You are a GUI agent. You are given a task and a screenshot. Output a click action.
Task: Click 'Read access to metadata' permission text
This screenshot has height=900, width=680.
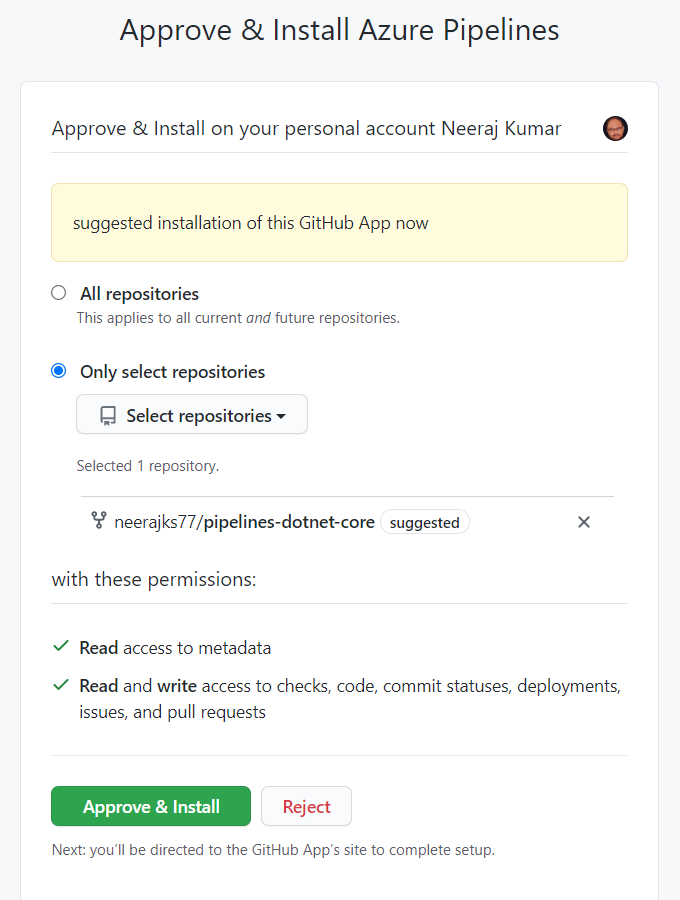(x=175, y=648)
